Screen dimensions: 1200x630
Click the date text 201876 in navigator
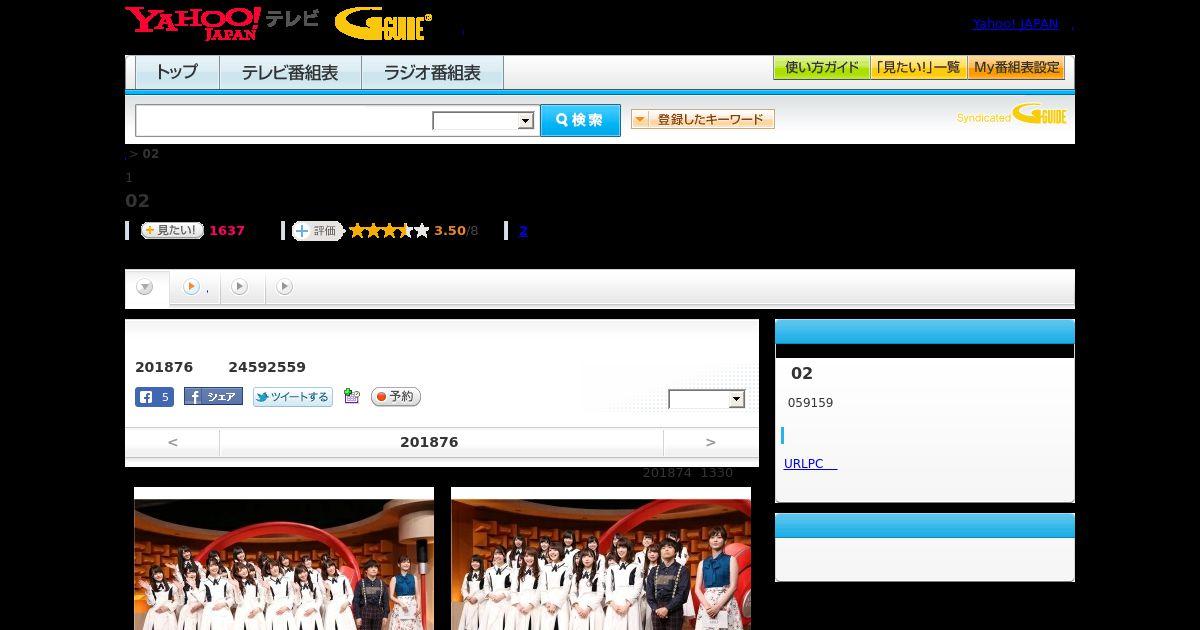coord(429,442)
